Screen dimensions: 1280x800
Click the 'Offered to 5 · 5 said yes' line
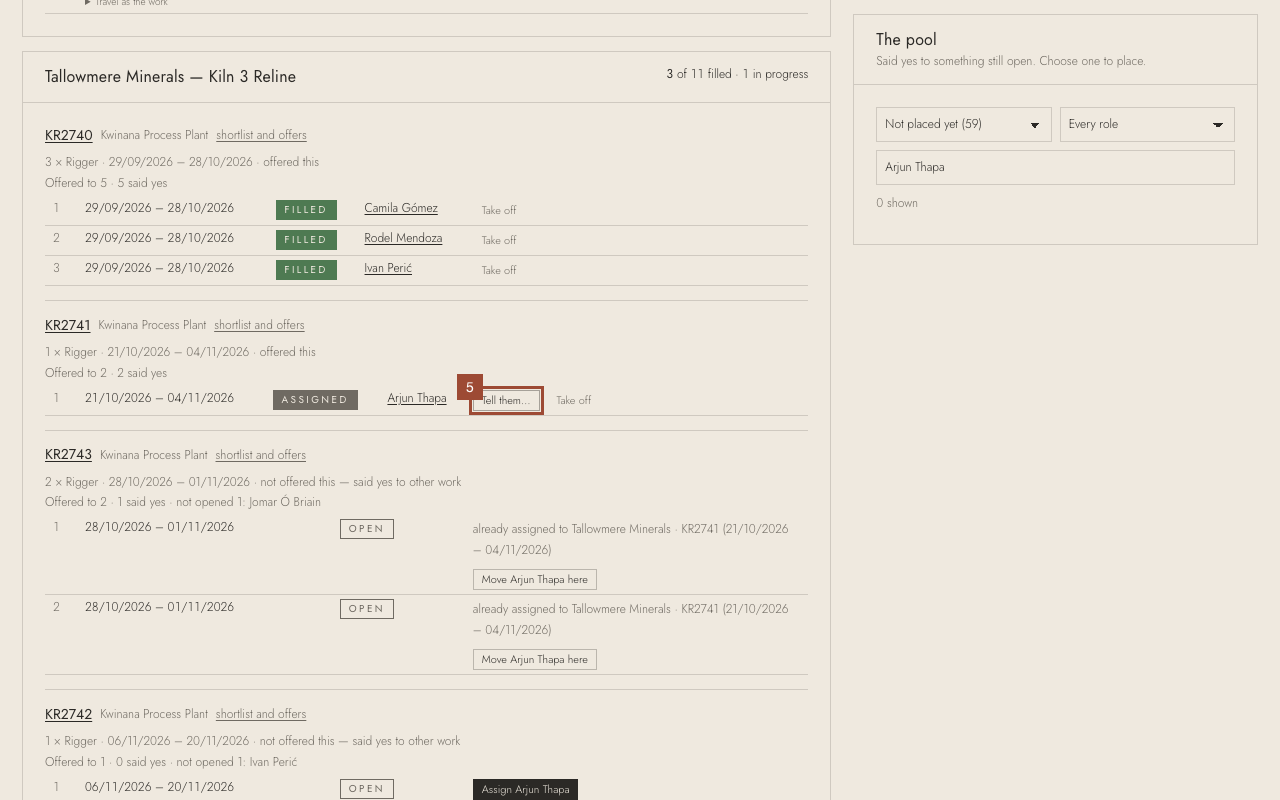tap(106, 183)
